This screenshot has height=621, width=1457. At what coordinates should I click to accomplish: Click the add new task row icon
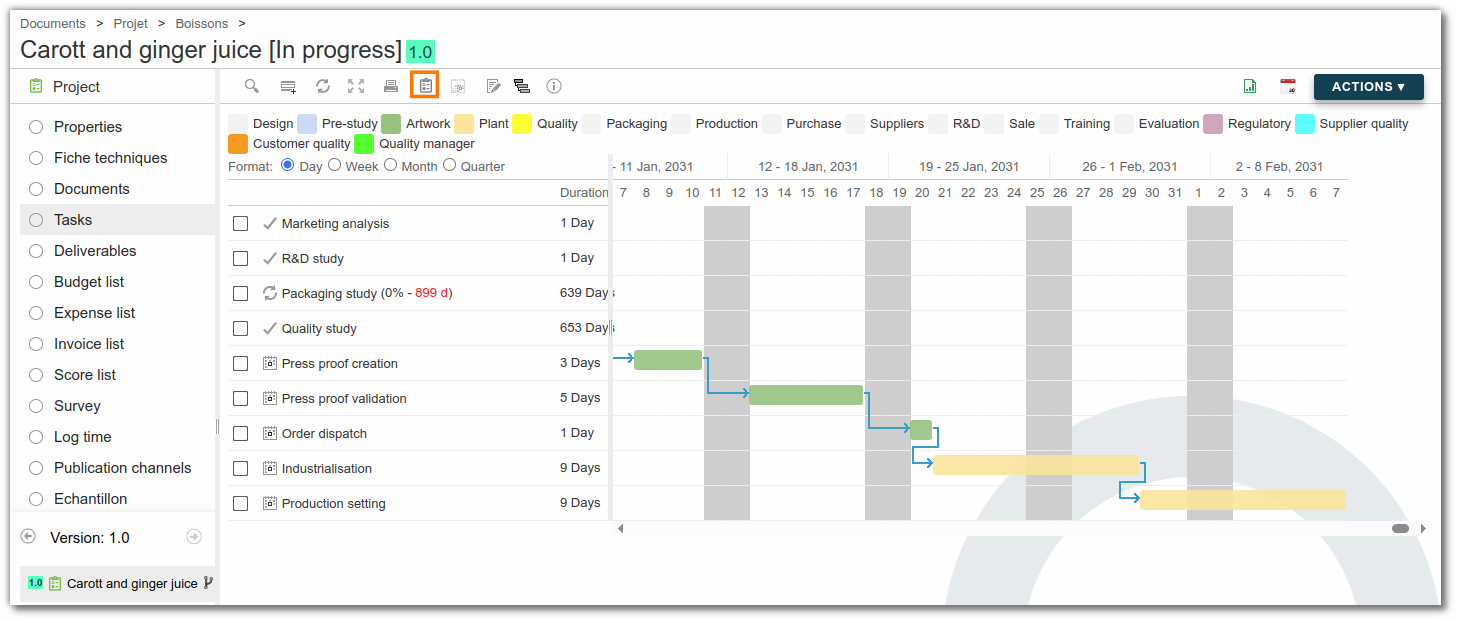click(288, 87)
